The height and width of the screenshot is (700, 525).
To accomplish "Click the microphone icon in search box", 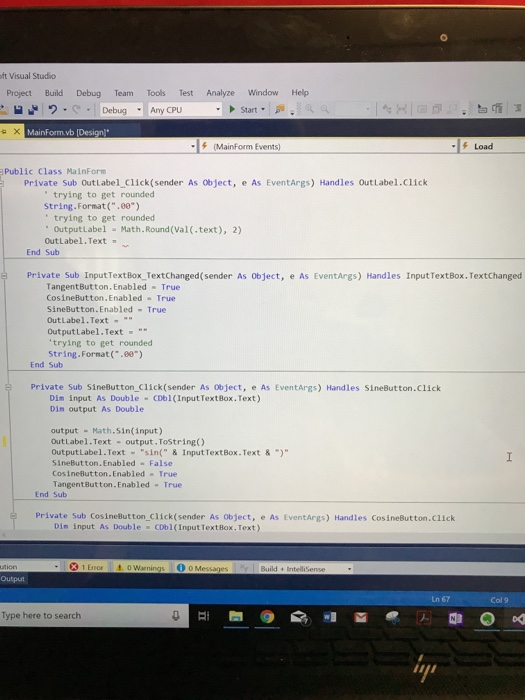I will (176, 616).
